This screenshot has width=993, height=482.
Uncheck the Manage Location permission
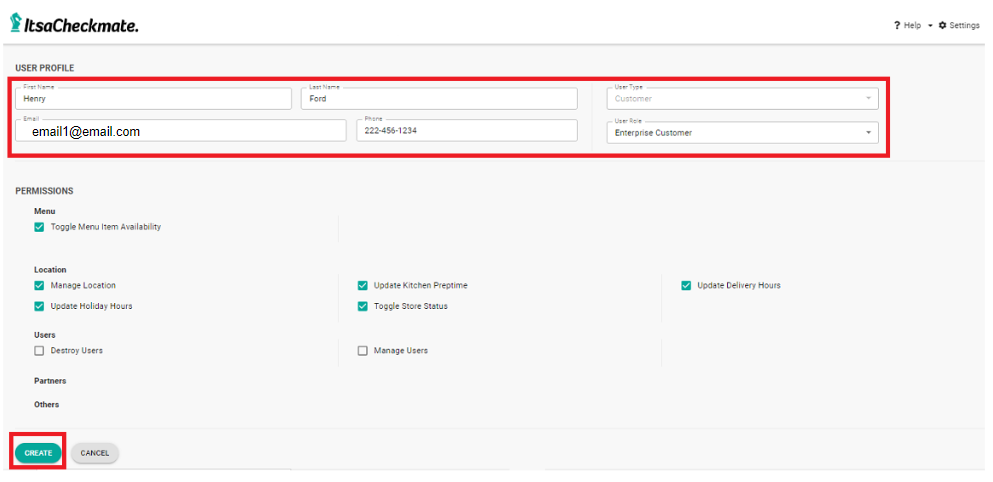[x=39, y=286]
